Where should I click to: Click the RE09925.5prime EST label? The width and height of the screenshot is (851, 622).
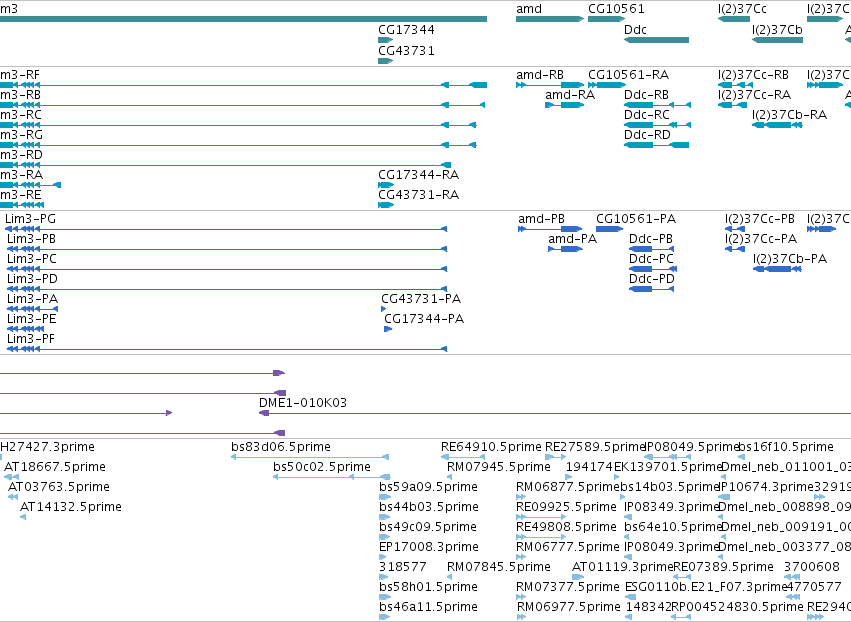(x=566, y=507)
